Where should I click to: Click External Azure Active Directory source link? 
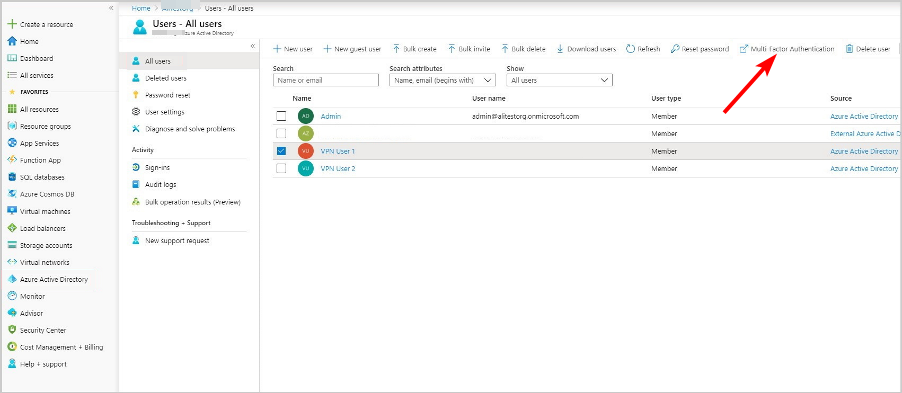pyautogui.click(x=866, y=133)
